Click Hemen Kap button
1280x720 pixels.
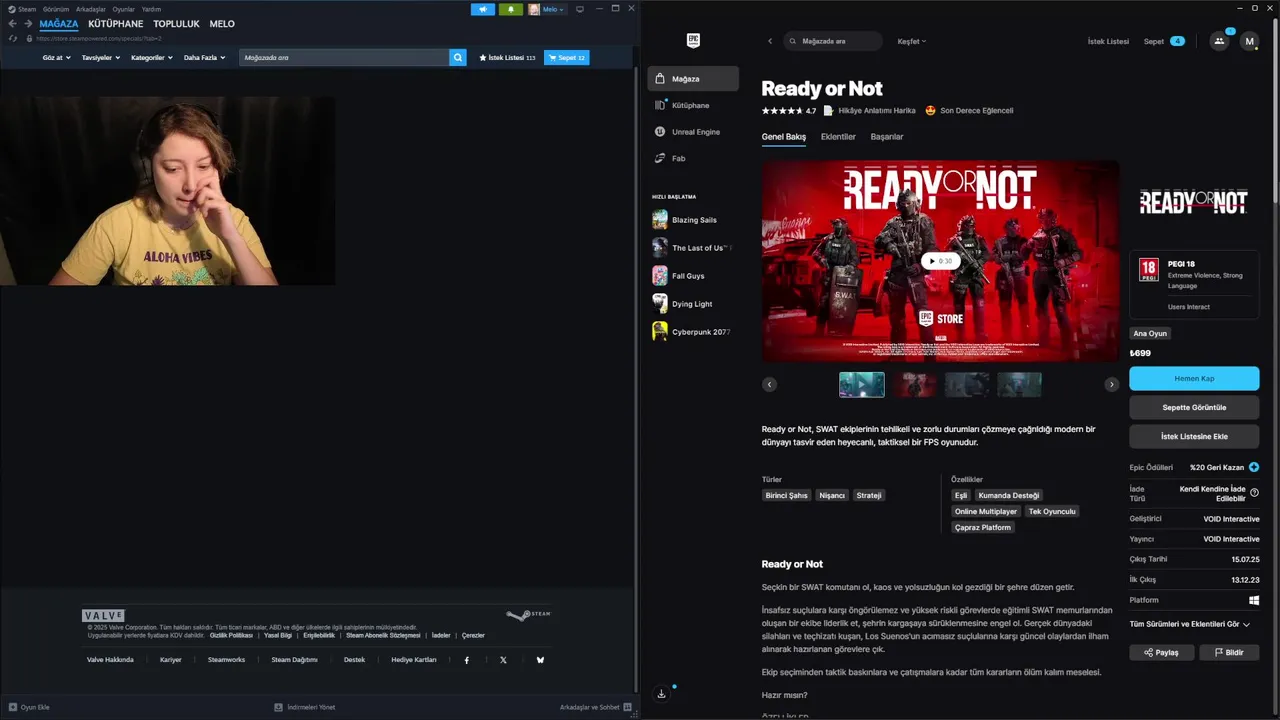point(1194,378)
